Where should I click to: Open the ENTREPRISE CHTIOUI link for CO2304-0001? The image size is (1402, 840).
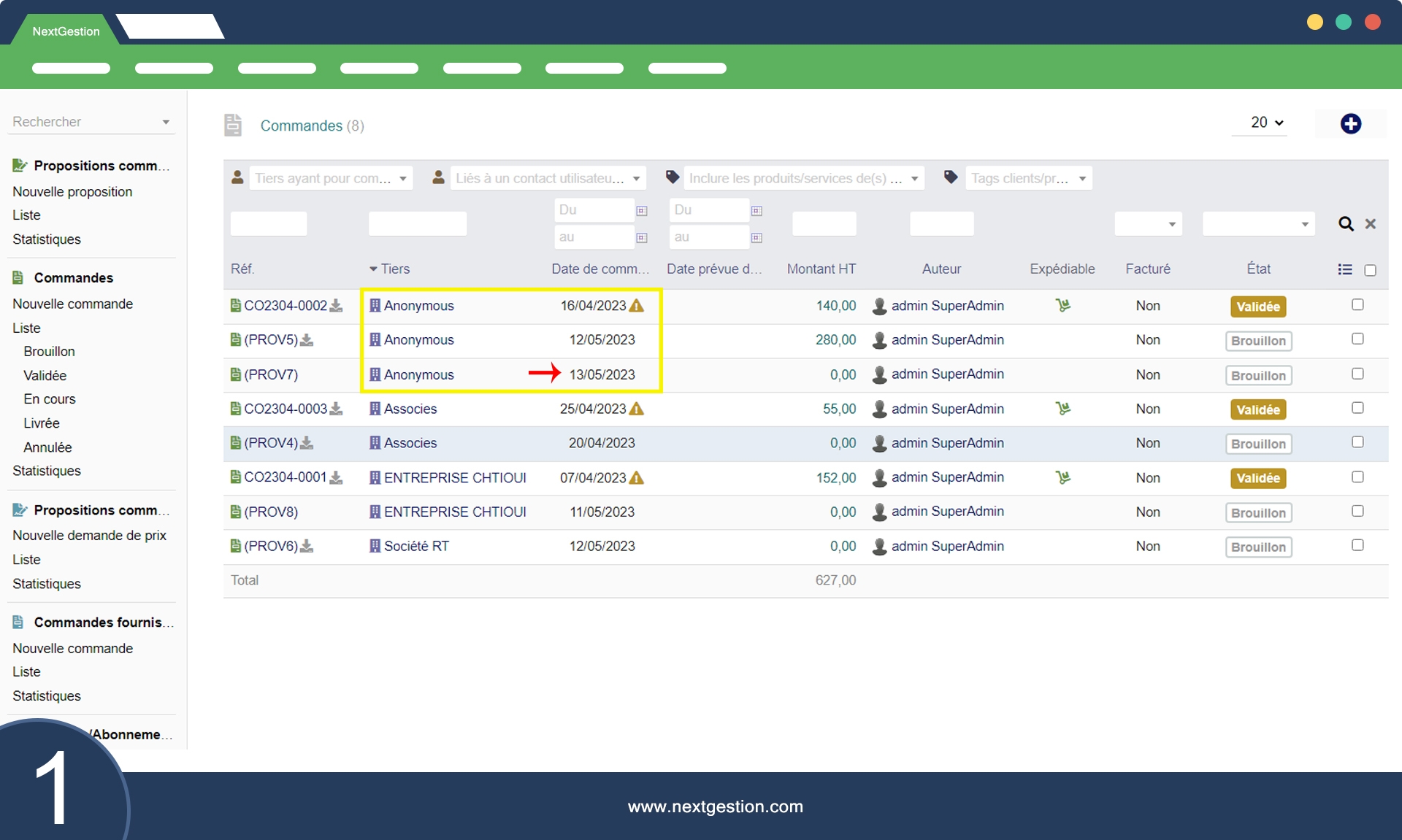[454, 478]
